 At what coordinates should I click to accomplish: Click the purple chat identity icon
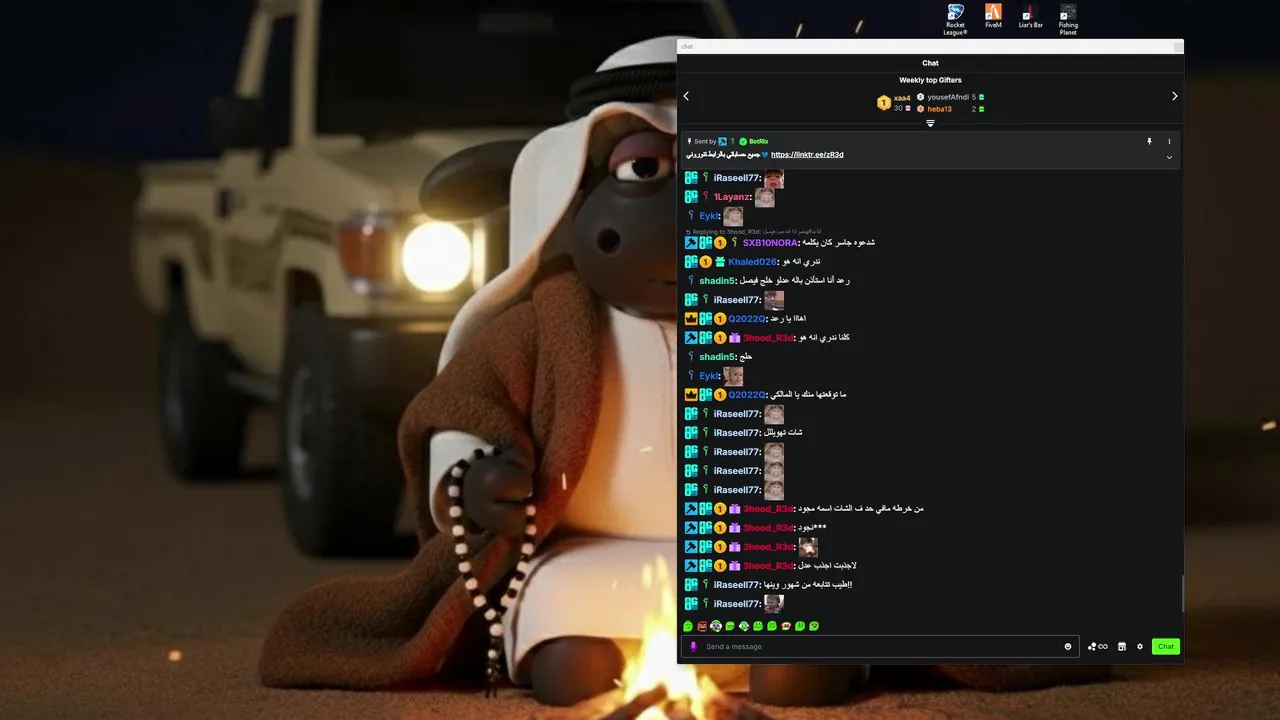click(693, 646)
